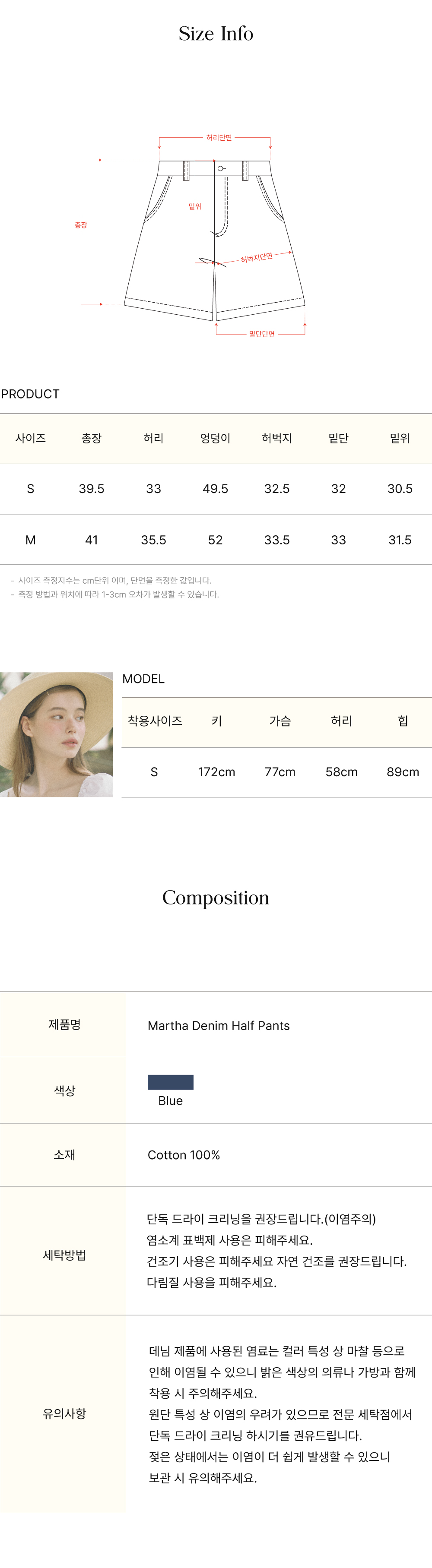The width and height of the screenshot is (432, 1568).
Task: Click the Composition heading
Action: [216, 898]
